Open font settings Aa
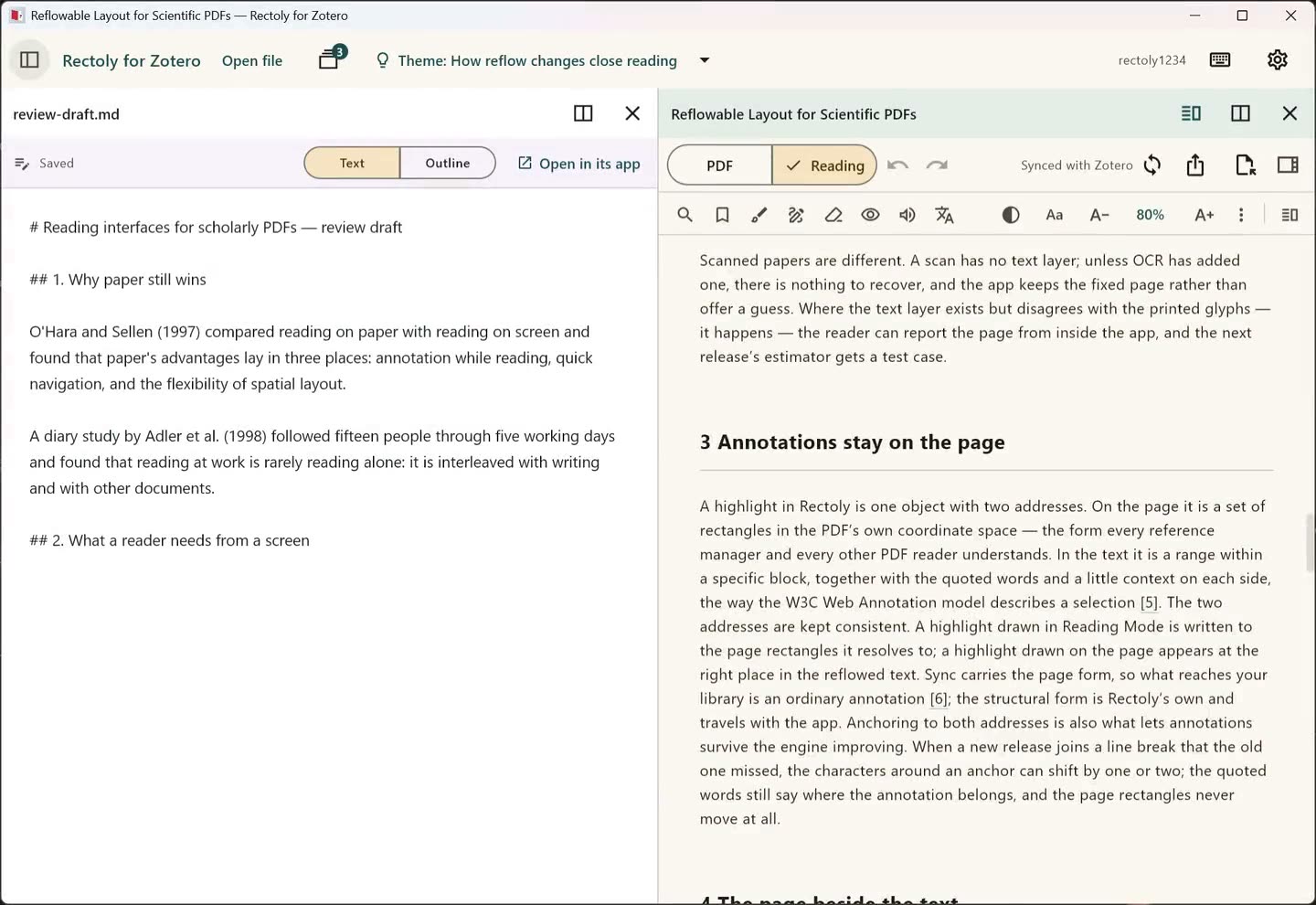This screenshot has height=905, width=1316. tap(1054, 215)
